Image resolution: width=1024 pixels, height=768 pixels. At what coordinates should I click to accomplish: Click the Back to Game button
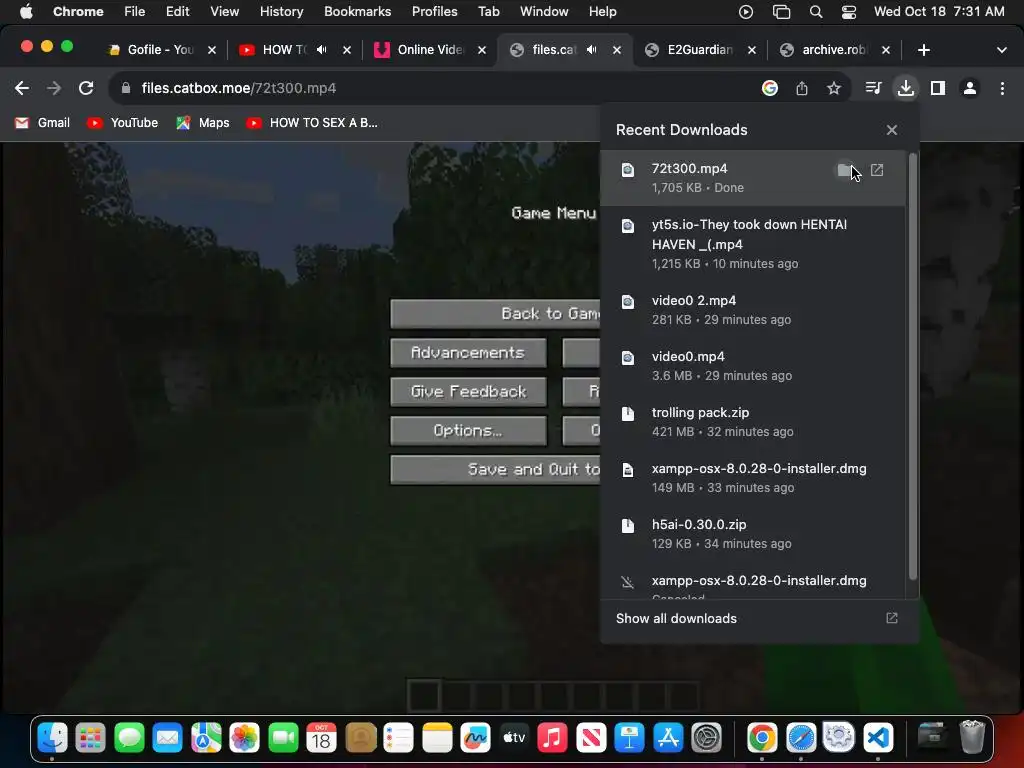[x=494, y=313]
